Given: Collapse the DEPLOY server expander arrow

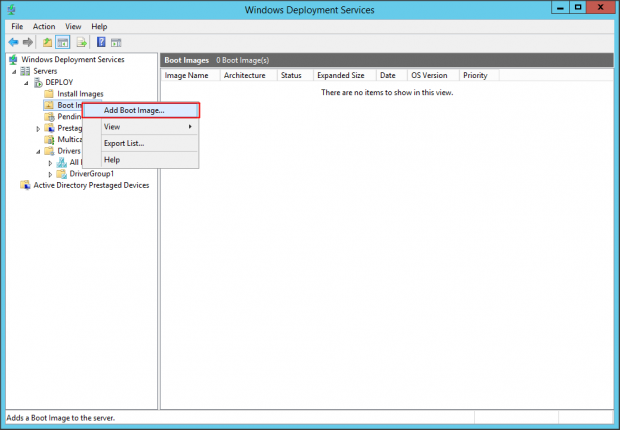Looking at the screenshot, I should click(x=27, y=82).
